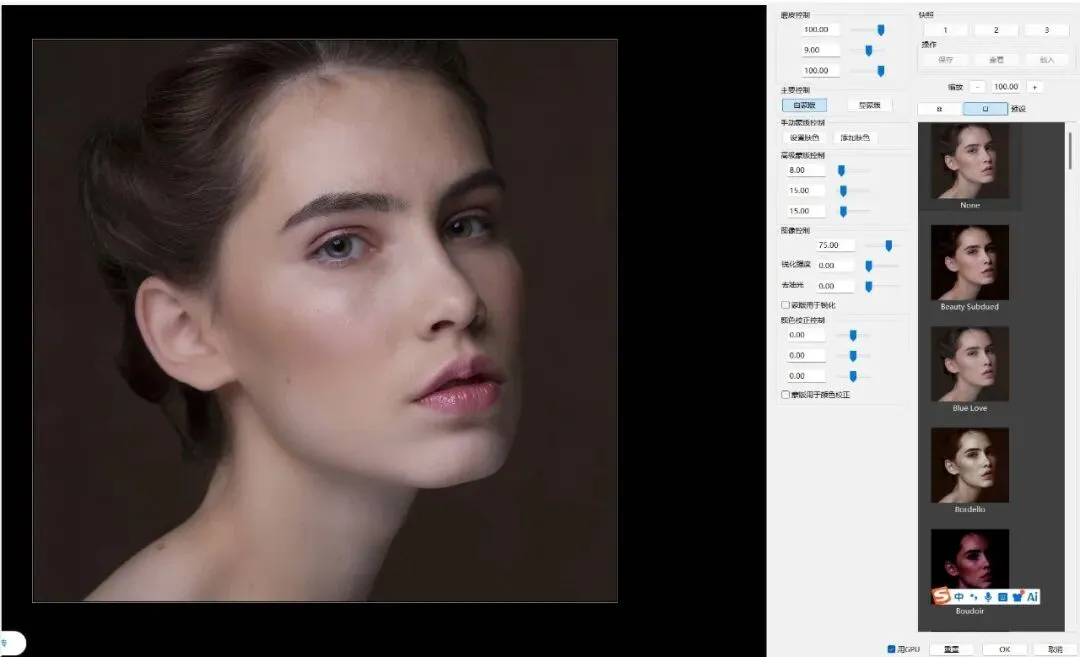Screen dimensions: 1080x657
Task: Click the first grayed operation button under snapshots
Action: [x=945, y=60]
